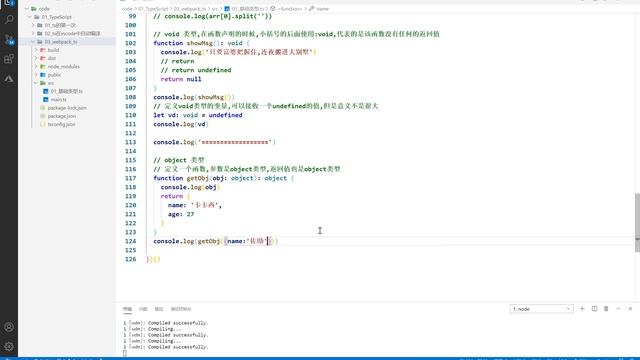Kill terminal using the trash icon
Viewport: 640px width, 360px height.
click(606, 309)
